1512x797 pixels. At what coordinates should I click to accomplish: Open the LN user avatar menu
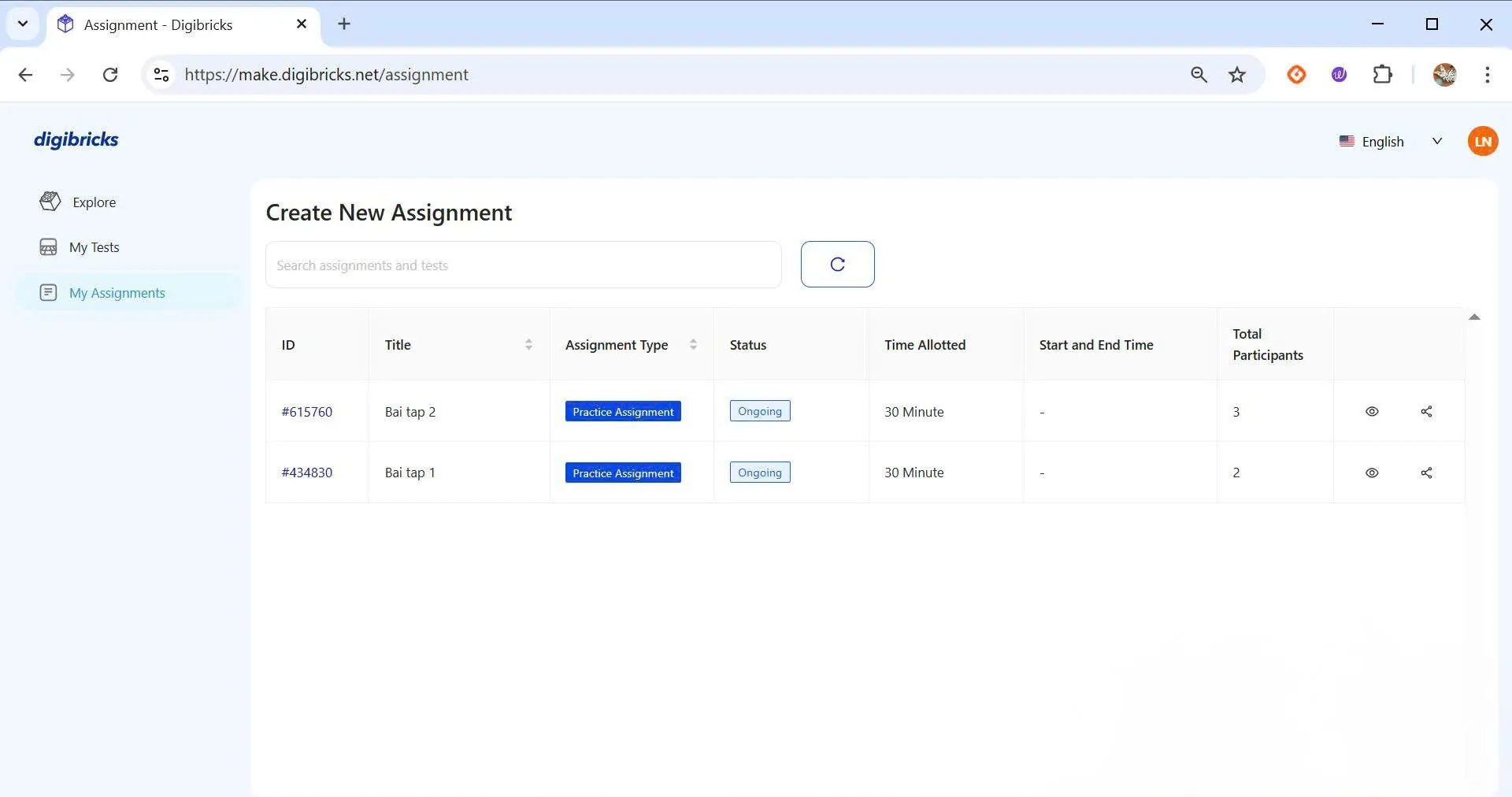[x=1482, y=142]
